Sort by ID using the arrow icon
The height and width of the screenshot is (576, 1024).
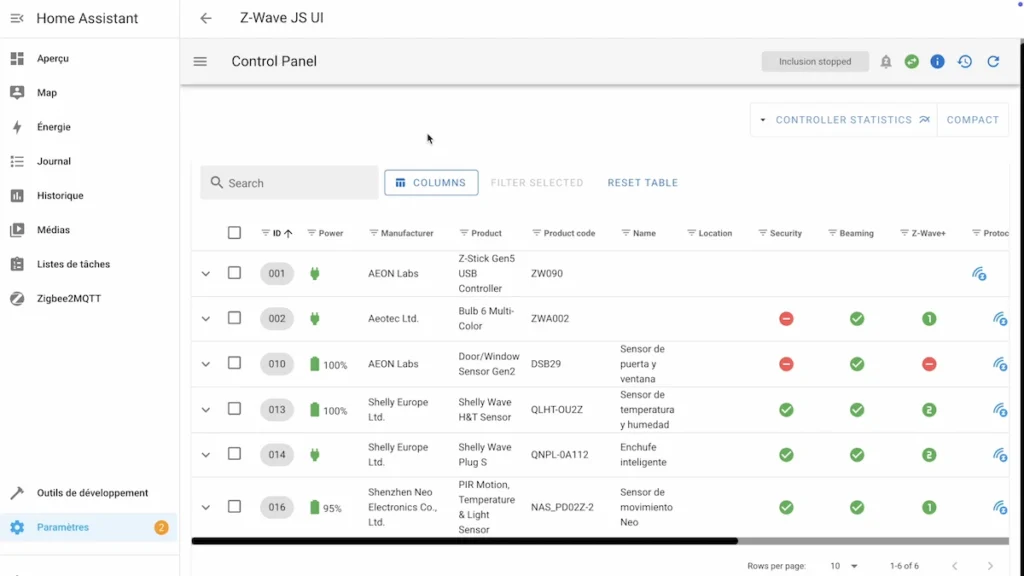click(288, 233)
